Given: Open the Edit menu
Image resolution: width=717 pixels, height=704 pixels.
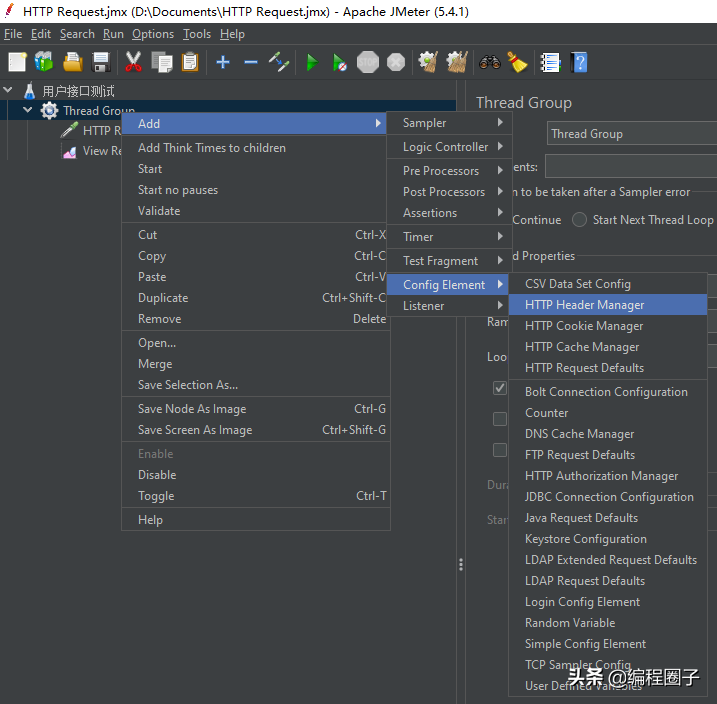Looking at the screenshot, I should [x=41, y=34].
